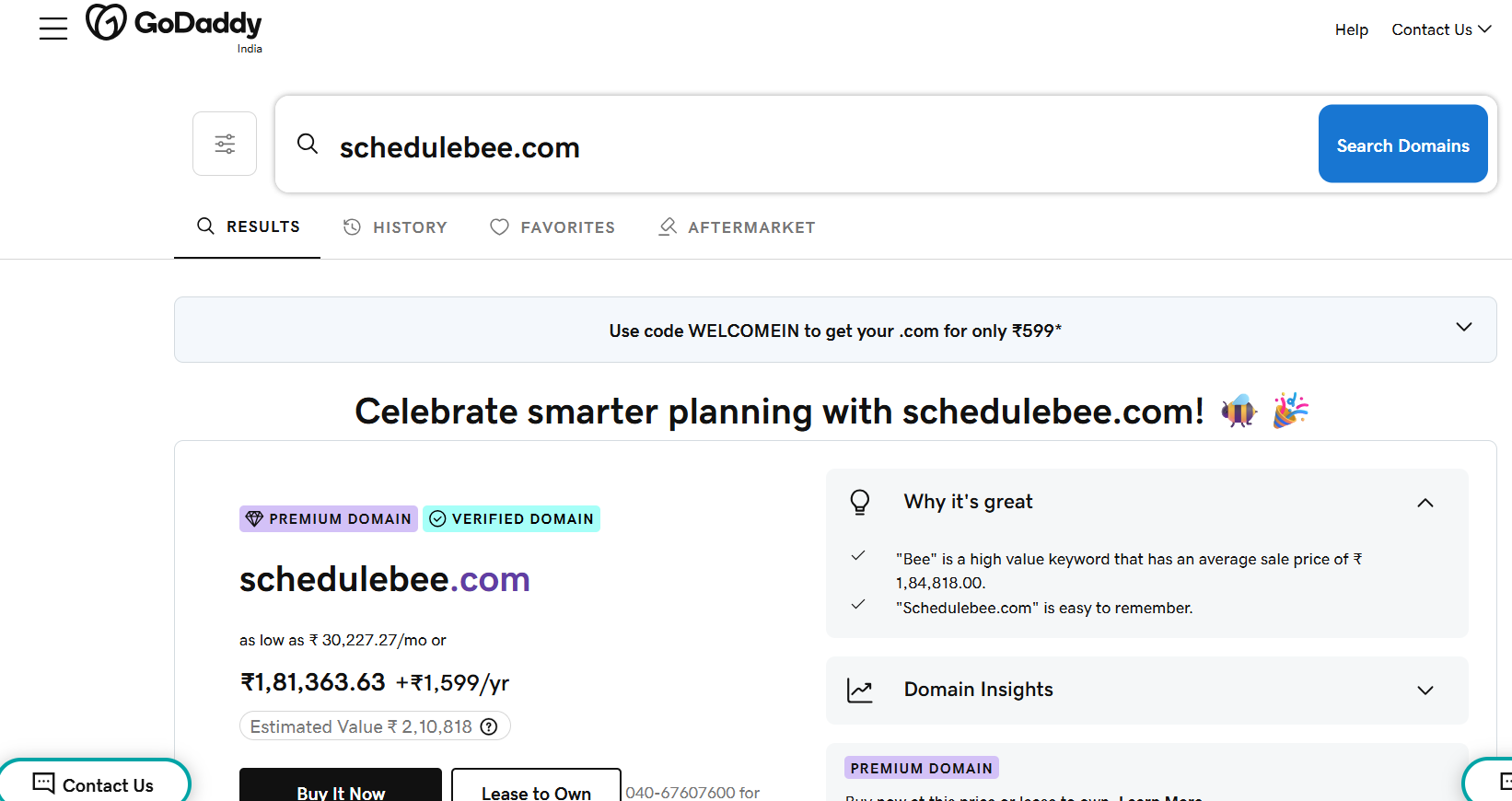
Task: Click the lightbulb icon beside Why it's great
Action: click(859, 502)
